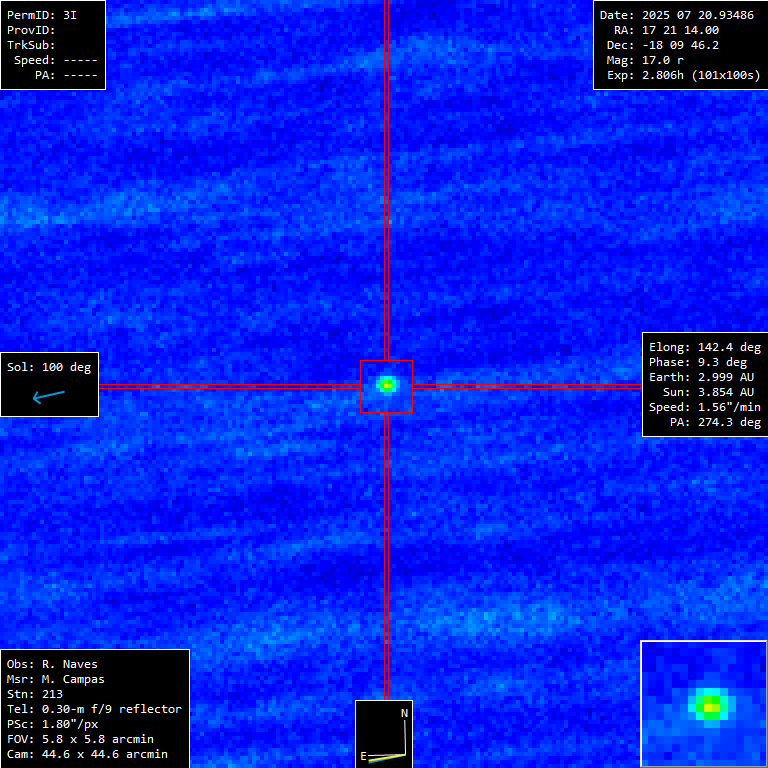Click the 'Date: 2025 07 20.93486' text
768x768 pixels.
pos(677,15)
